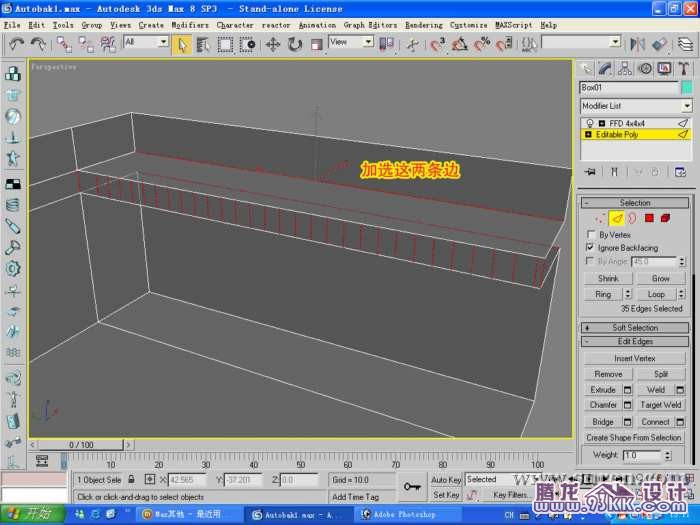
Task: Open the reference coordinate View dropdown
Action: (x=350, y=42)
